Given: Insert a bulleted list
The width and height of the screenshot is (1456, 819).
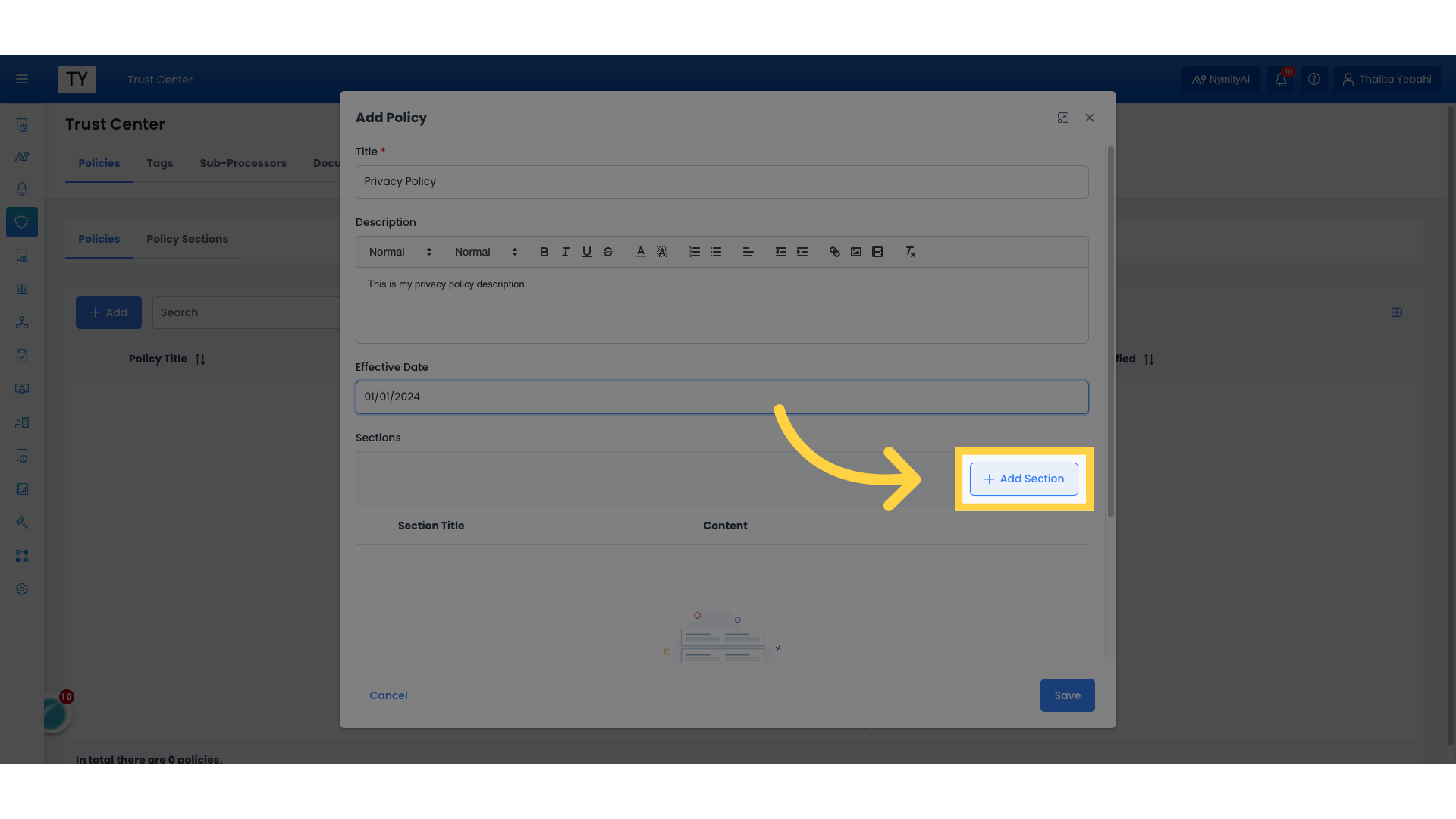Looking at the screenshot, I should tap(716, 252).
